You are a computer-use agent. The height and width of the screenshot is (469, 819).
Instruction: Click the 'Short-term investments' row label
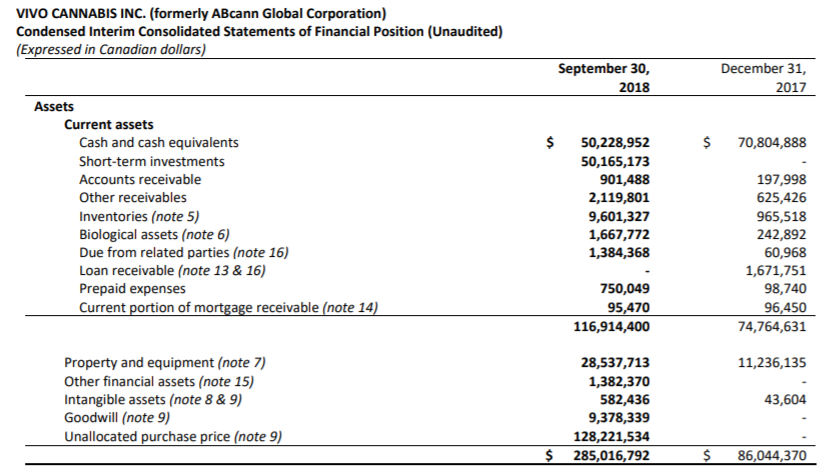coord(151,161)
